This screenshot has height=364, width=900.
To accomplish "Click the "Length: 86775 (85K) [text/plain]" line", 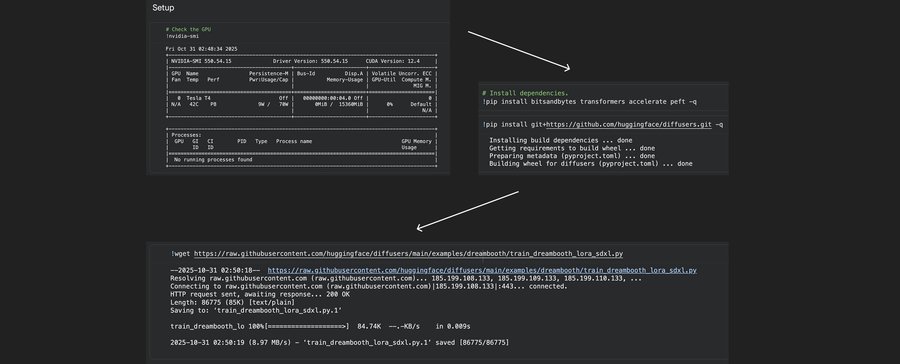I will [x=232, y=302].
